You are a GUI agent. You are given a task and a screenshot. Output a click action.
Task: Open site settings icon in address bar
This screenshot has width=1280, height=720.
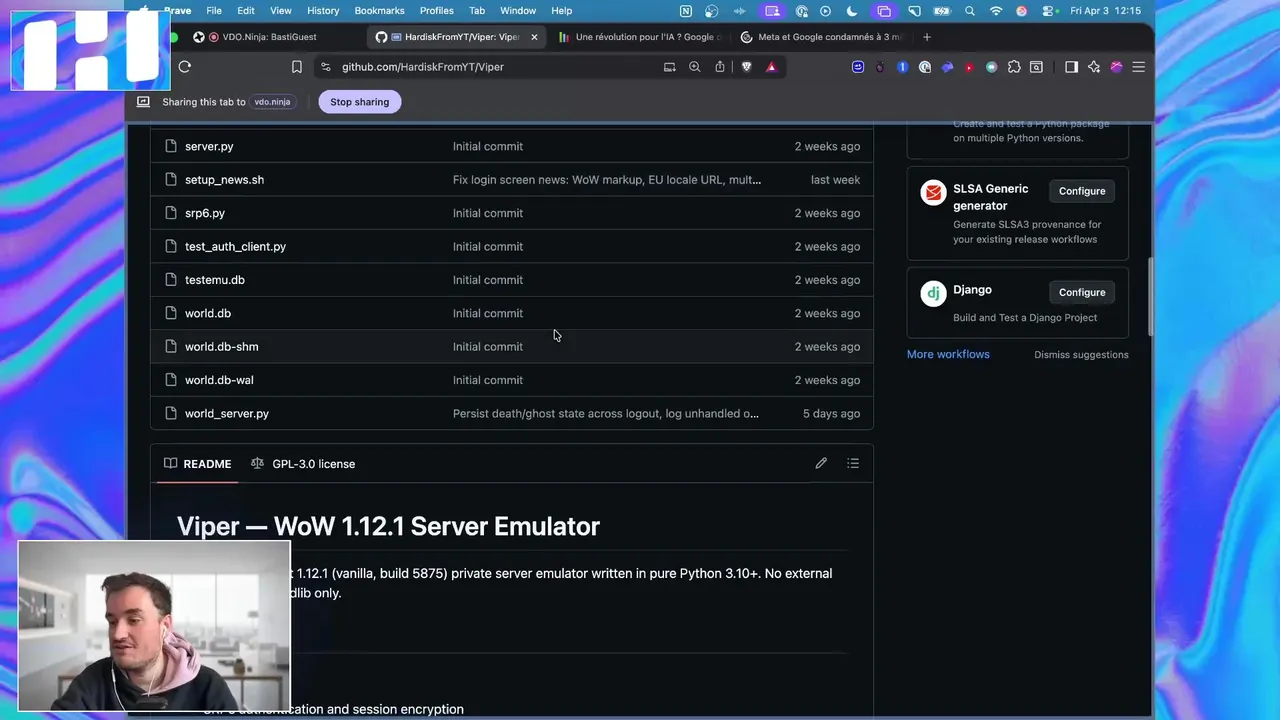pyautogui.click(x=325, y=67)
